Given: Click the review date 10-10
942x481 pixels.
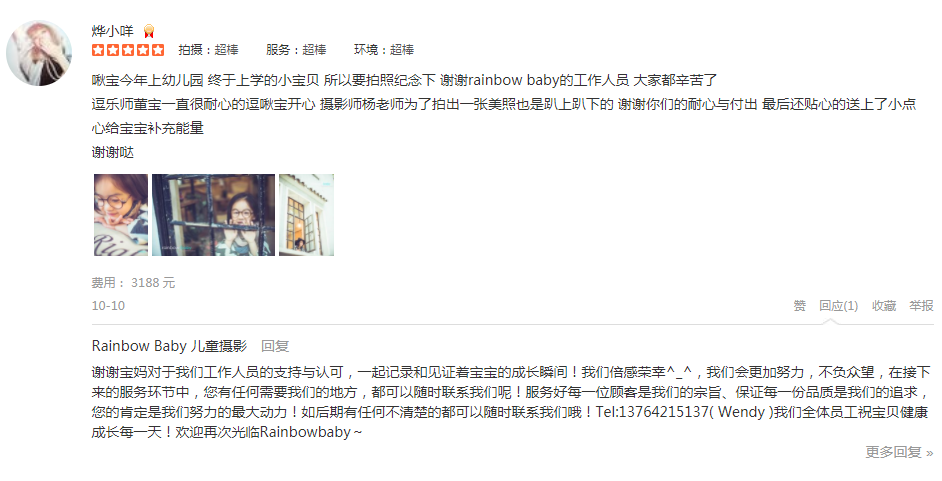Looking at the screenshot, I should [x=108, y=306].
